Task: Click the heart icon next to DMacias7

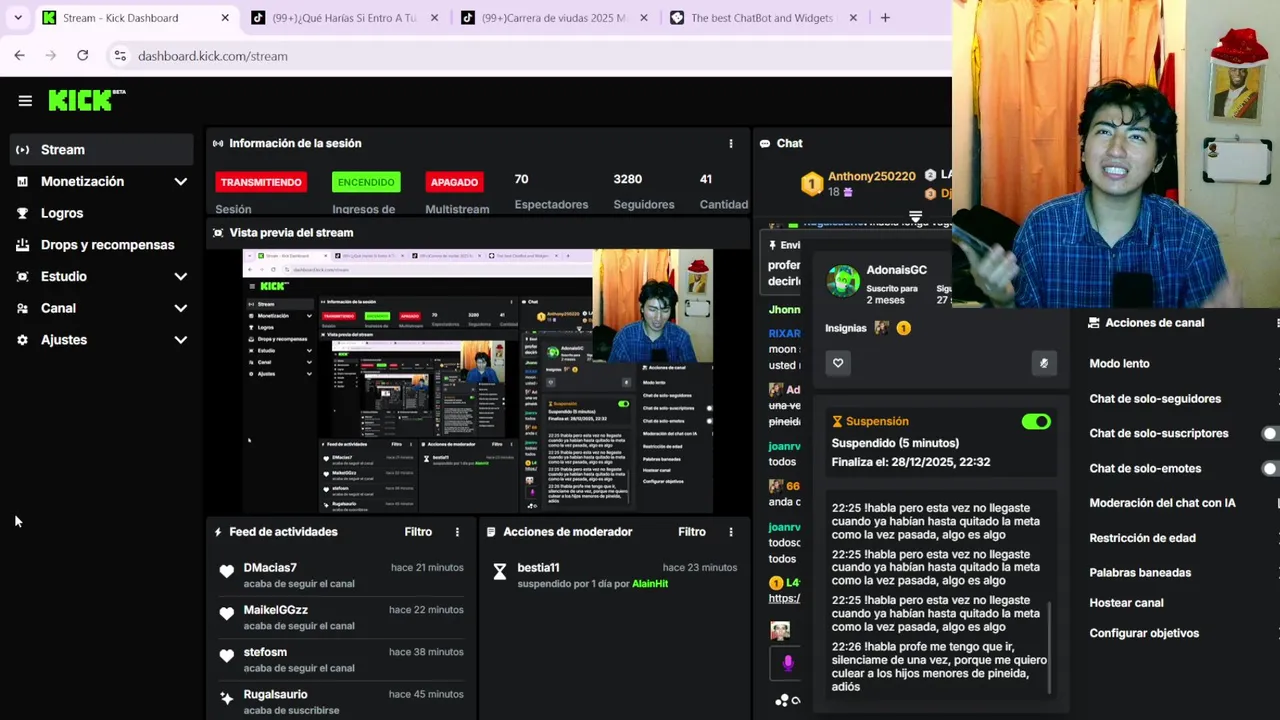Action: click(227, 572)
